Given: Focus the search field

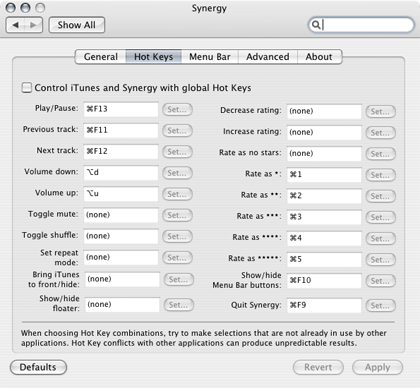Looking at the screenshot, I should [x=361, y=25].
